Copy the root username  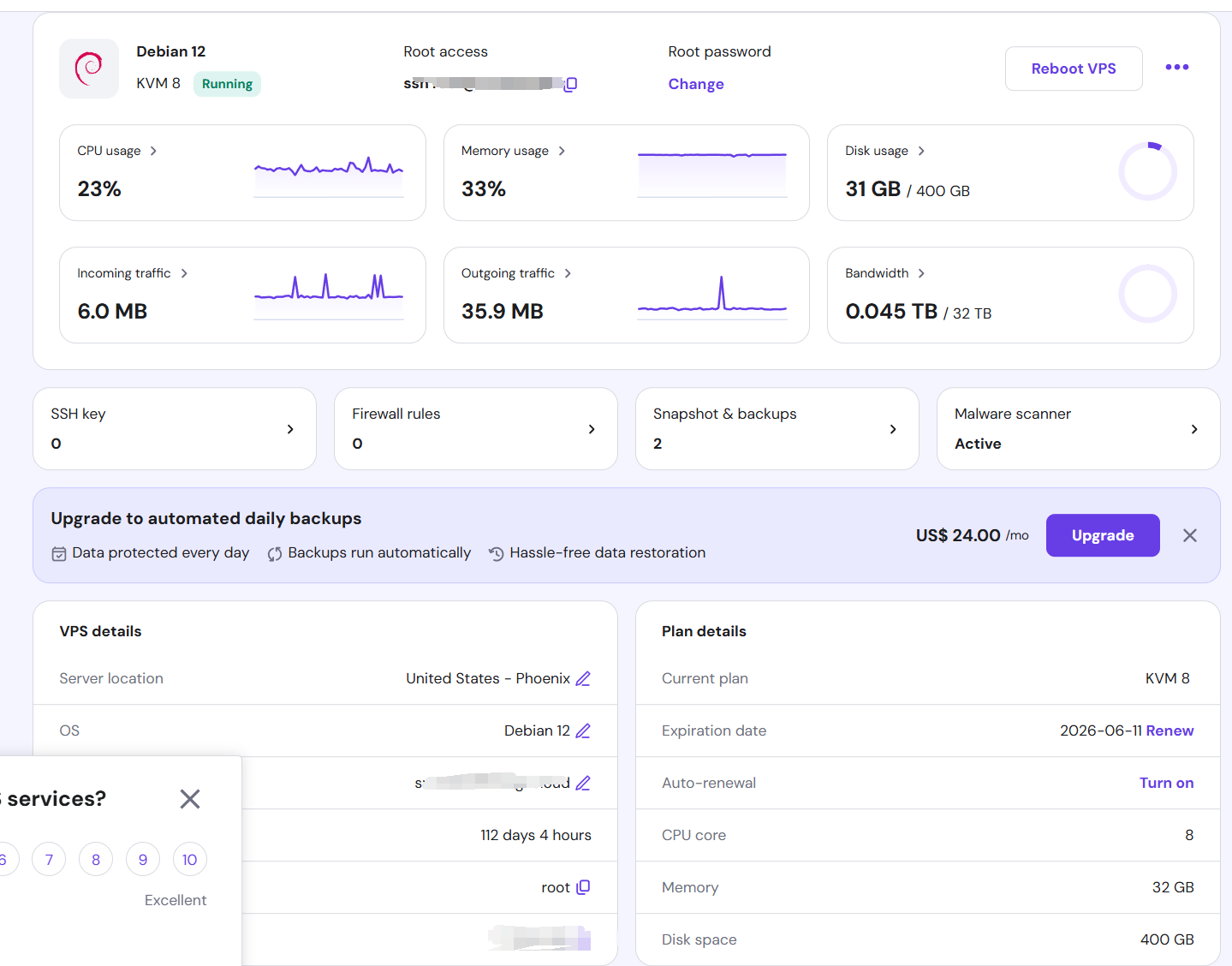(x=583, y=887)
